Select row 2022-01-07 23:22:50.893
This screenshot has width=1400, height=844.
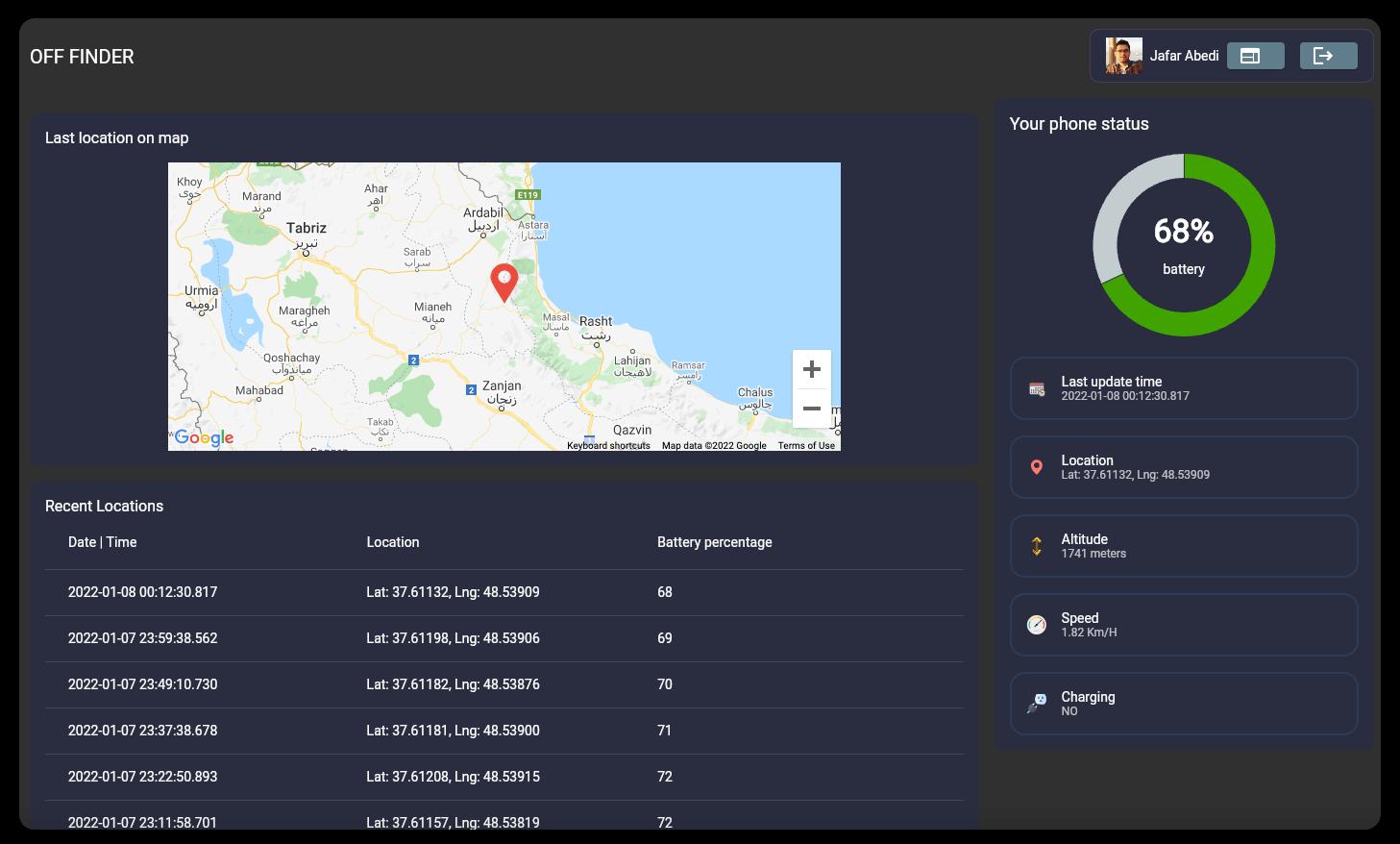[504, 777]
